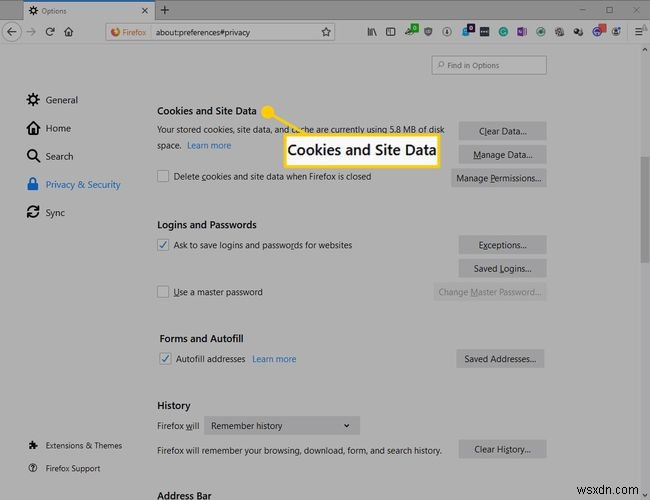This screenshot has width=650, height=500.
Task: Click the extension icon with green badge
Action: (x=412, y=30)
